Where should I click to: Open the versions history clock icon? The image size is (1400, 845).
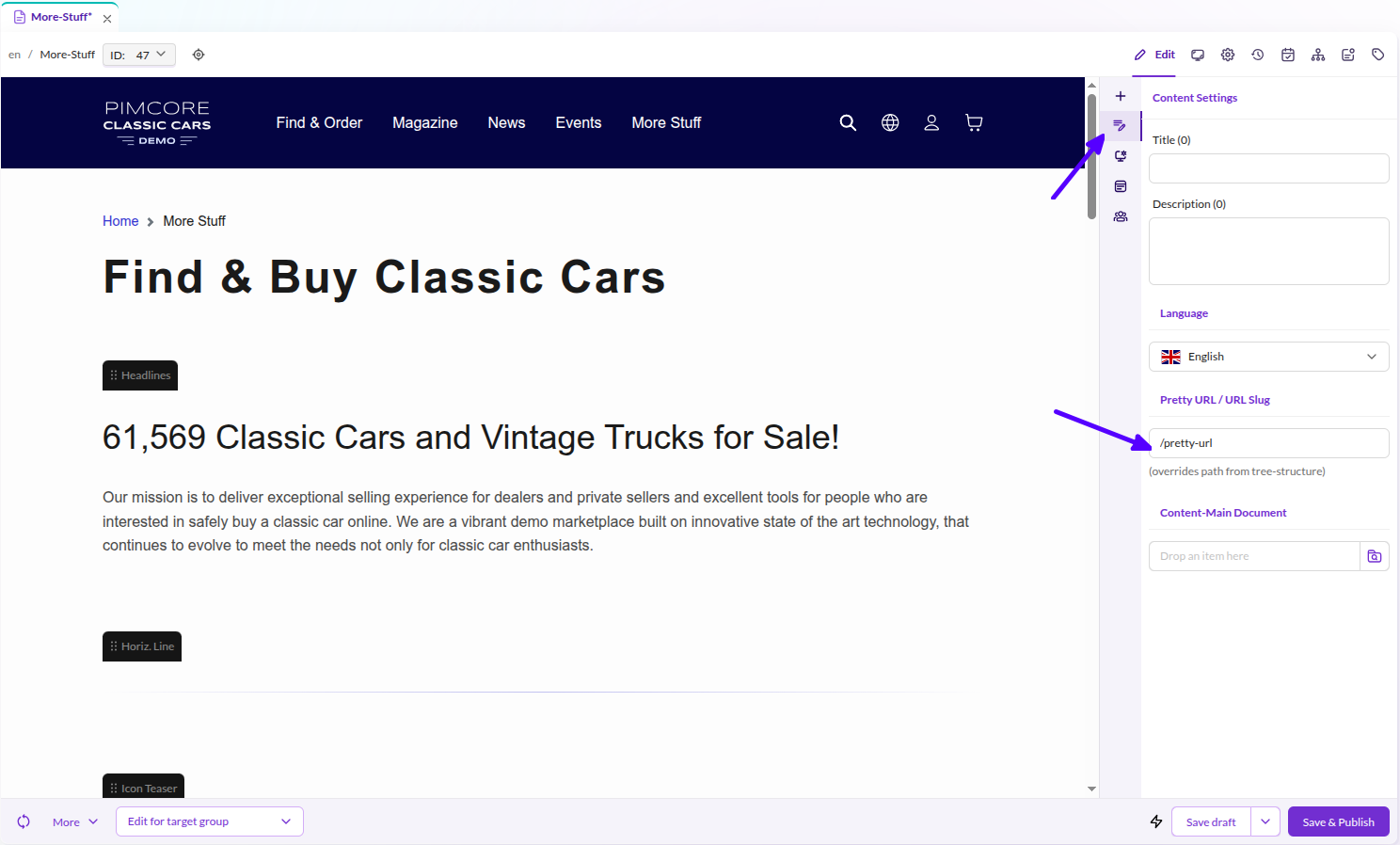click(x=1258, y=55)
